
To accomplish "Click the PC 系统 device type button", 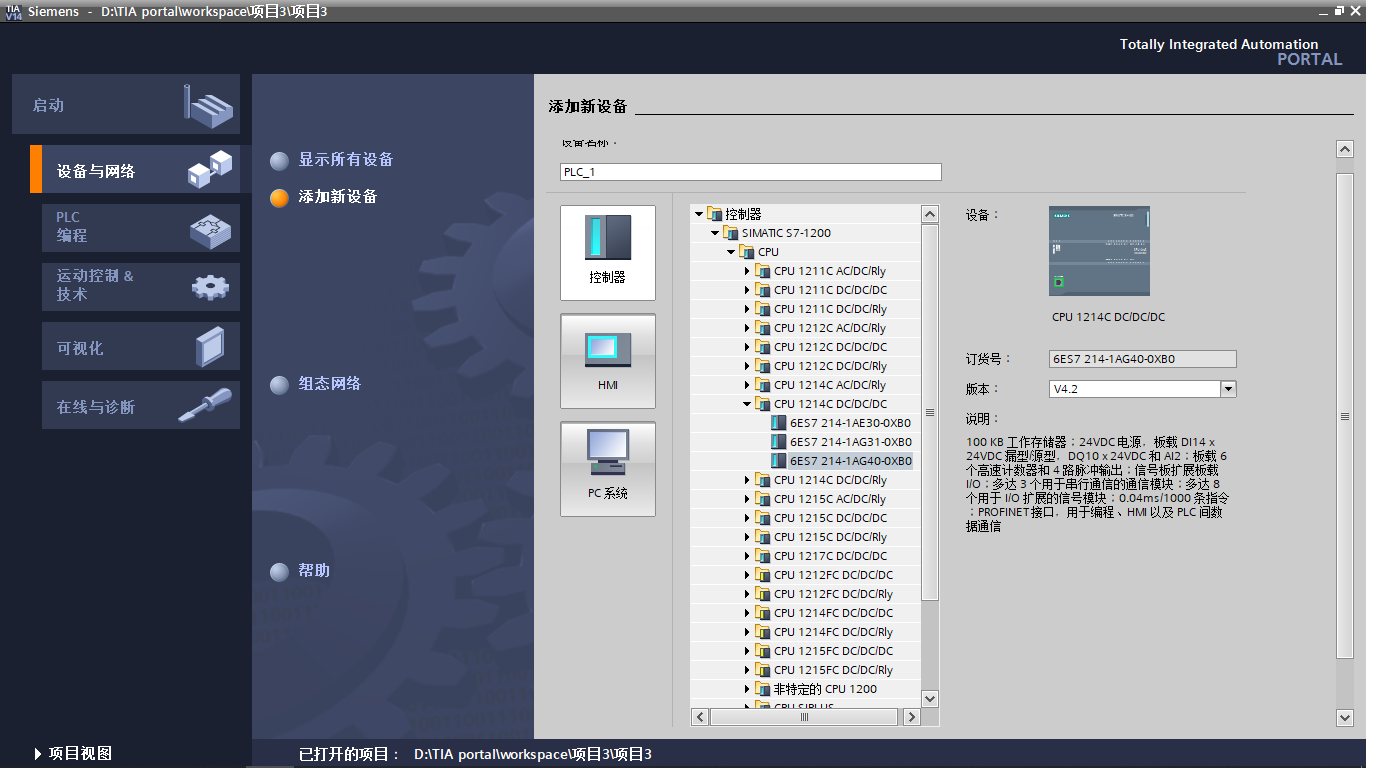I will pyautogui.click(x=608, y=469).
